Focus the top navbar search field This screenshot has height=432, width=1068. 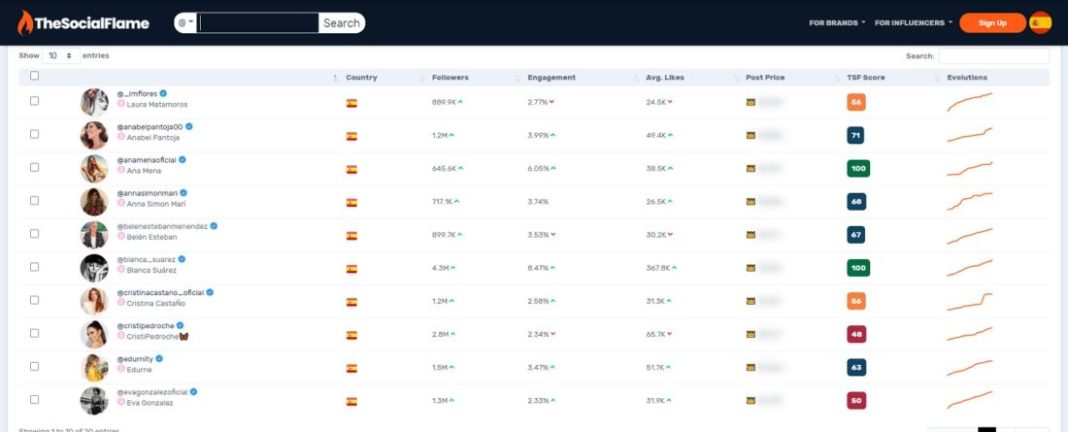tap(258, 22)
